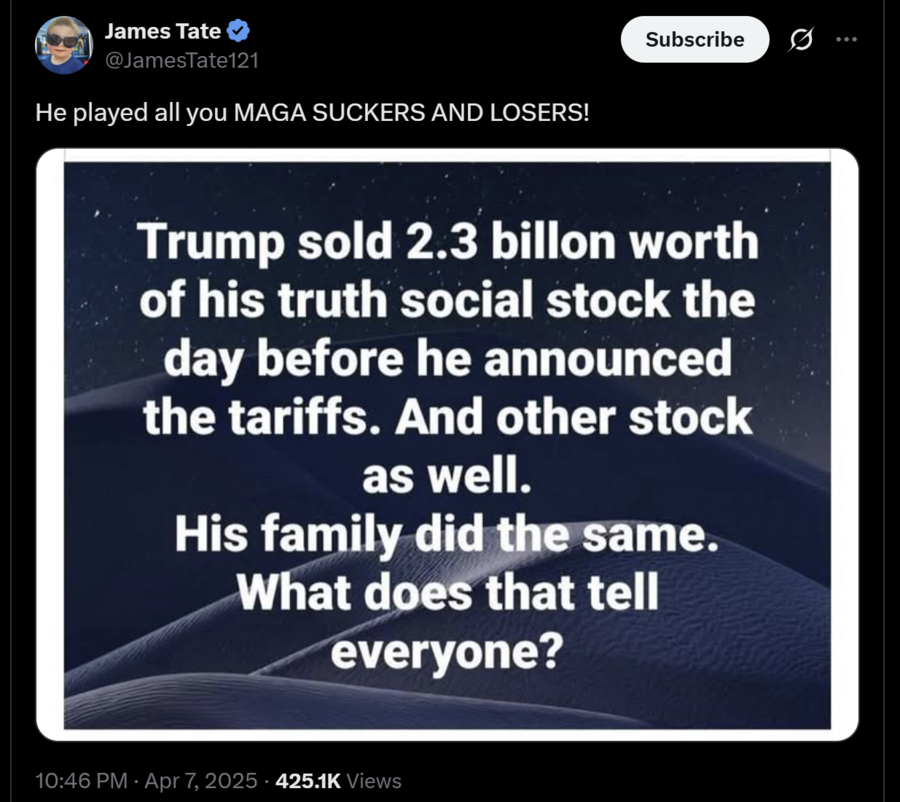The image size is (900, 802).
Task: Click the blue verified checkmark badge
Action: [x=238, y=31]
